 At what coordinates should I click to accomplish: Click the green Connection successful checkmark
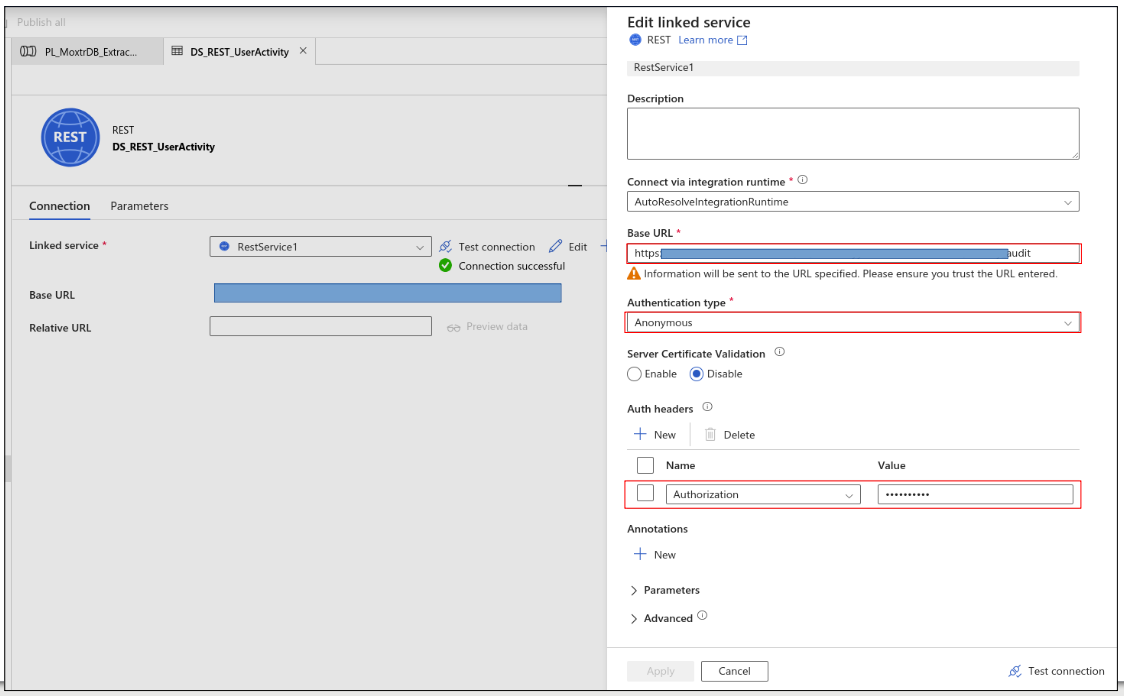(445, 266)
